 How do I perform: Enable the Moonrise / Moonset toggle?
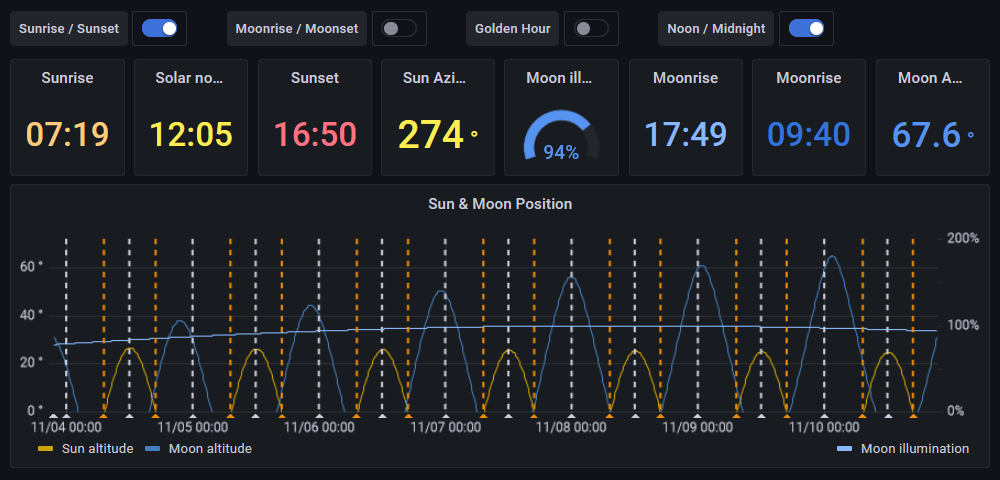tap(399, 28)
